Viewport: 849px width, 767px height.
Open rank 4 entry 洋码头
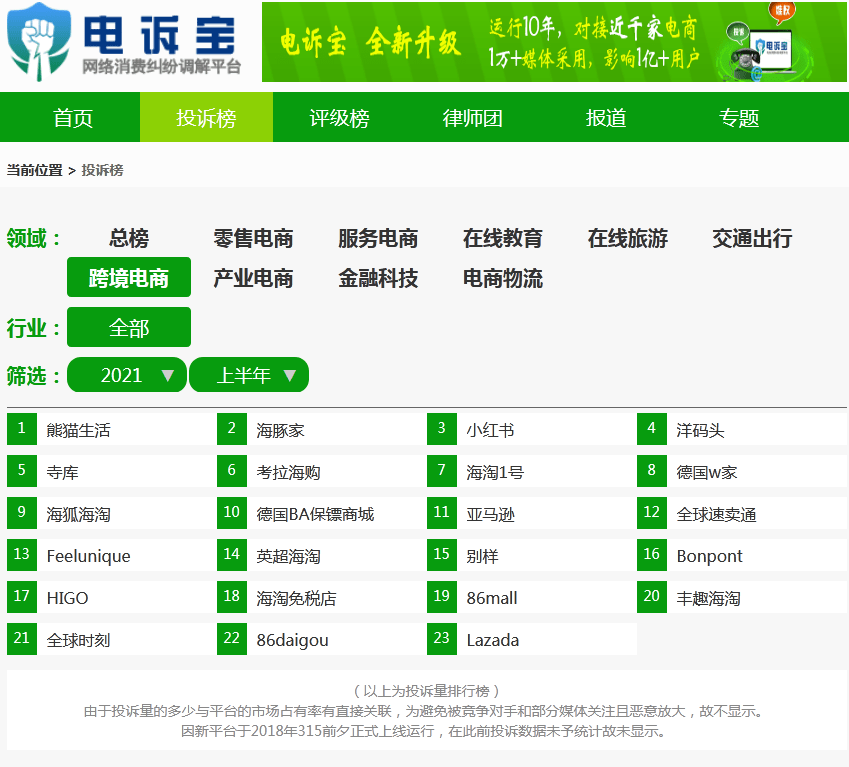742,429
